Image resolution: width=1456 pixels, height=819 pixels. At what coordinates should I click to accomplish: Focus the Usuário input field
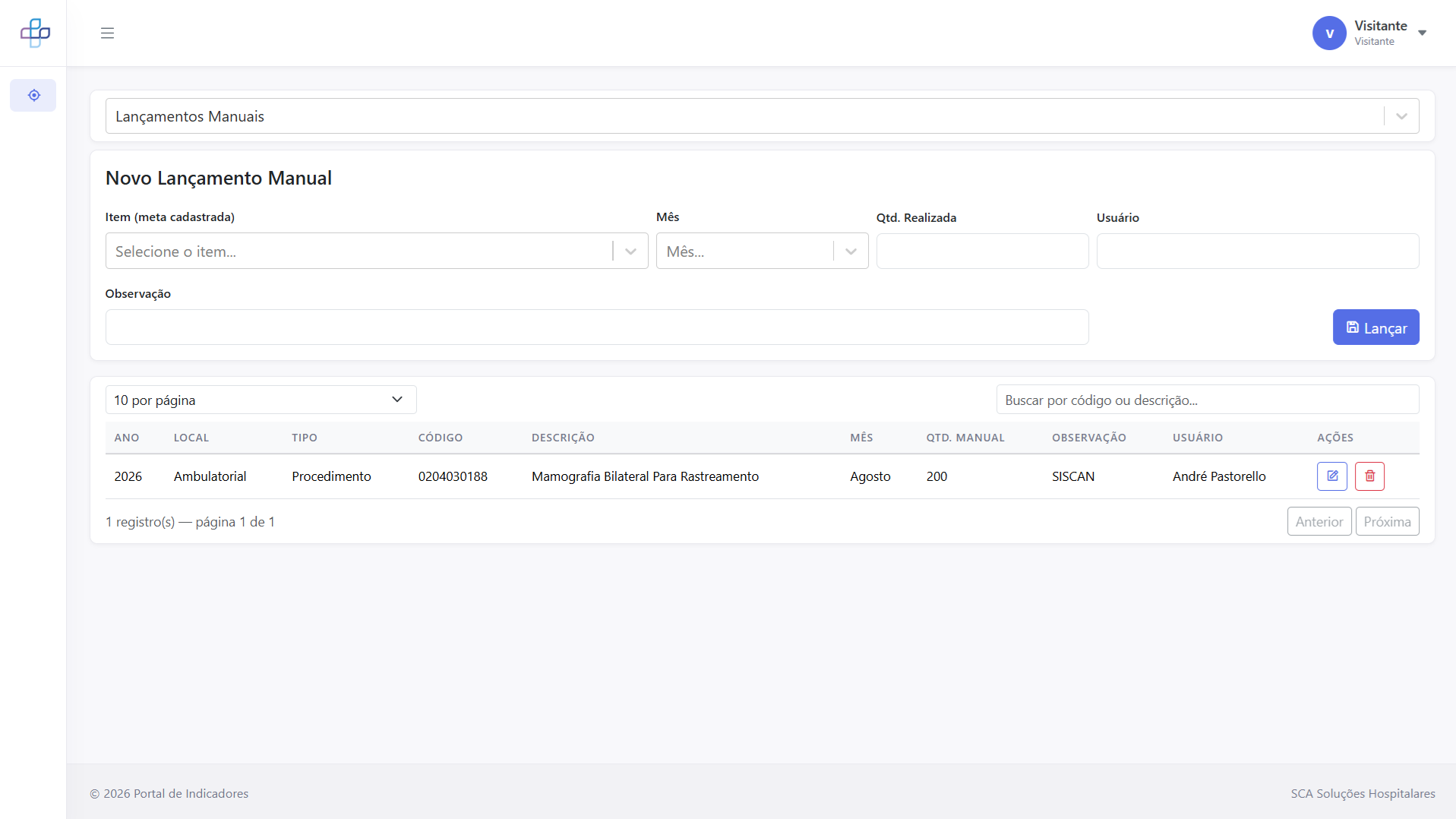tap(1258, 251)
